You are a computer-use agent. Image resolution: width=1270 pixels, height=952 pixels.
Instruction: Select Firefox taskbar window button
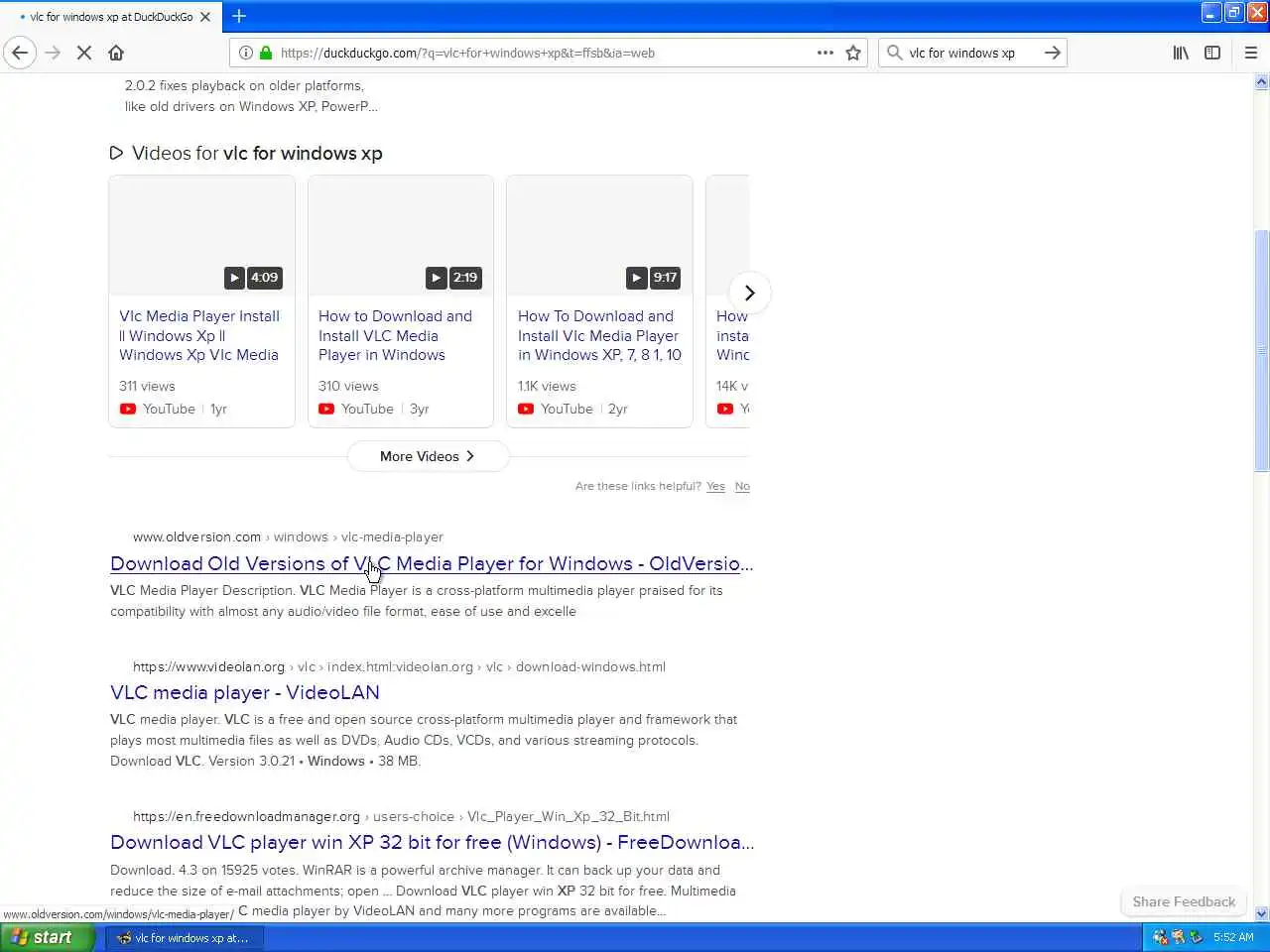coord(185,937)
